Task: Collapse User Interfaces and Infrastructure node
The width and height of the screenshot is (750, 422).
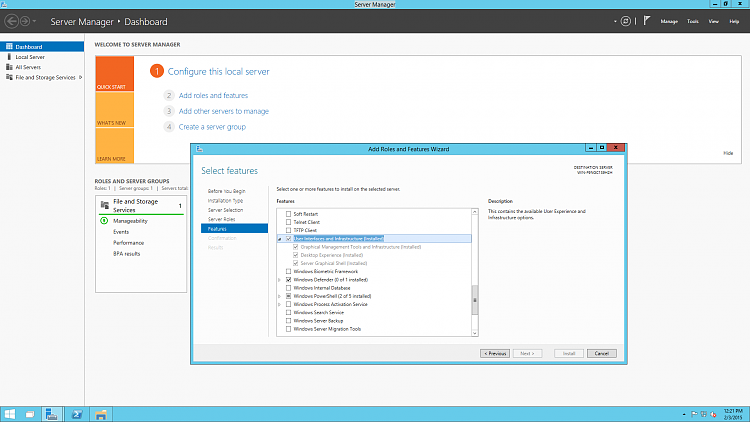Action: coord(280,239)
